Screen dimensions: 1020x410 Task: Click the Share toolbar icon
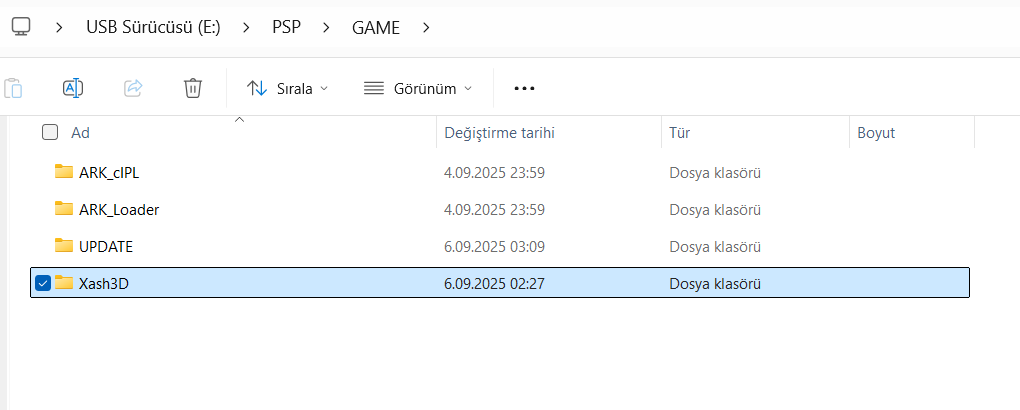point(133,88)
